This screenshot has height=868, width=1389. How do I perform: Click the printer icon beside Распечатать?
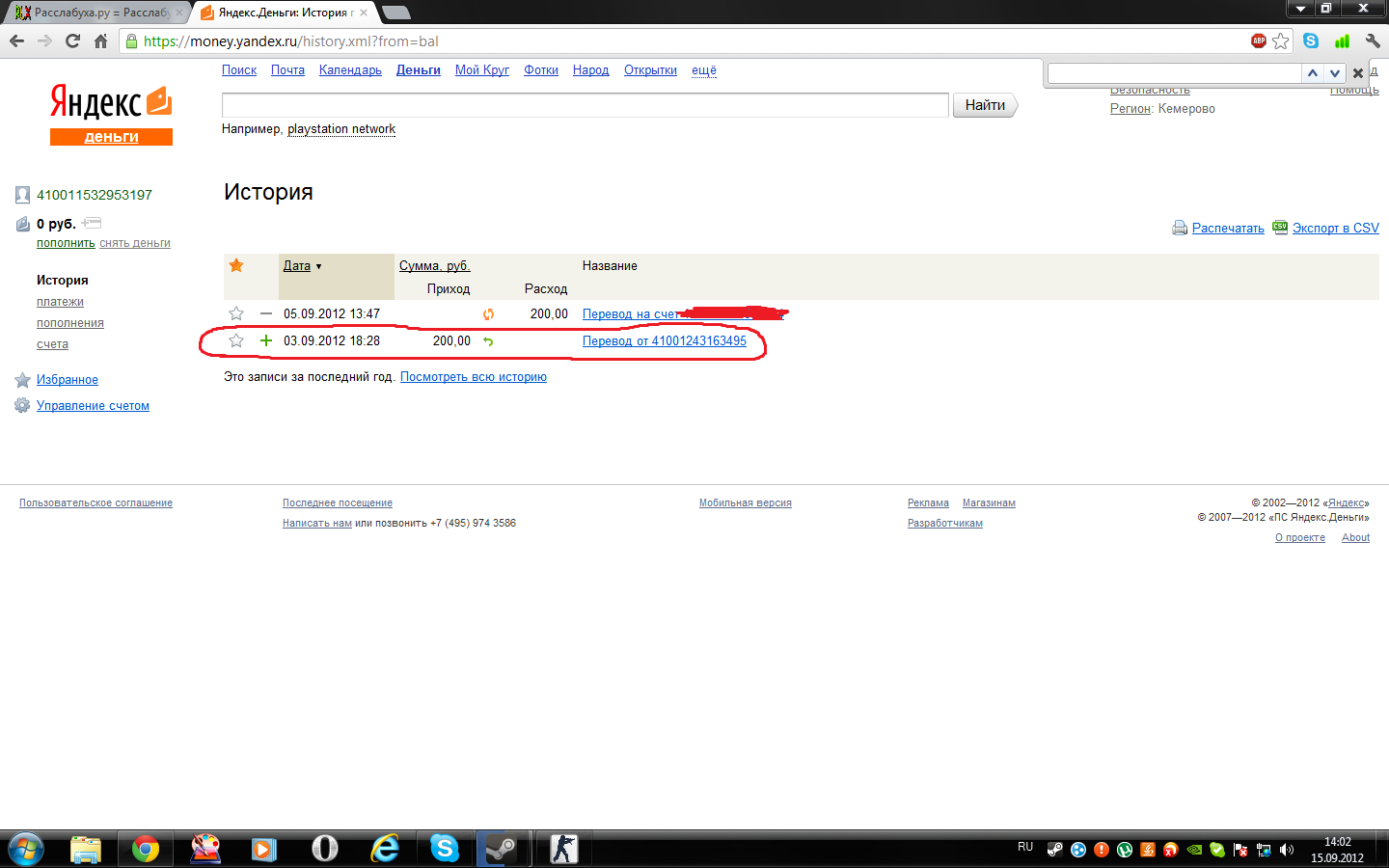tap(1179, 229)
